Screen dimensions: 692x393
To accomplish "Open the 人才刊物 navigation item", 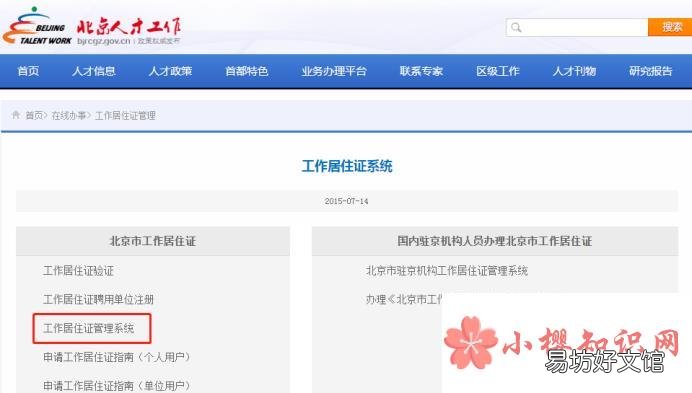I will (x=574, y=71).
